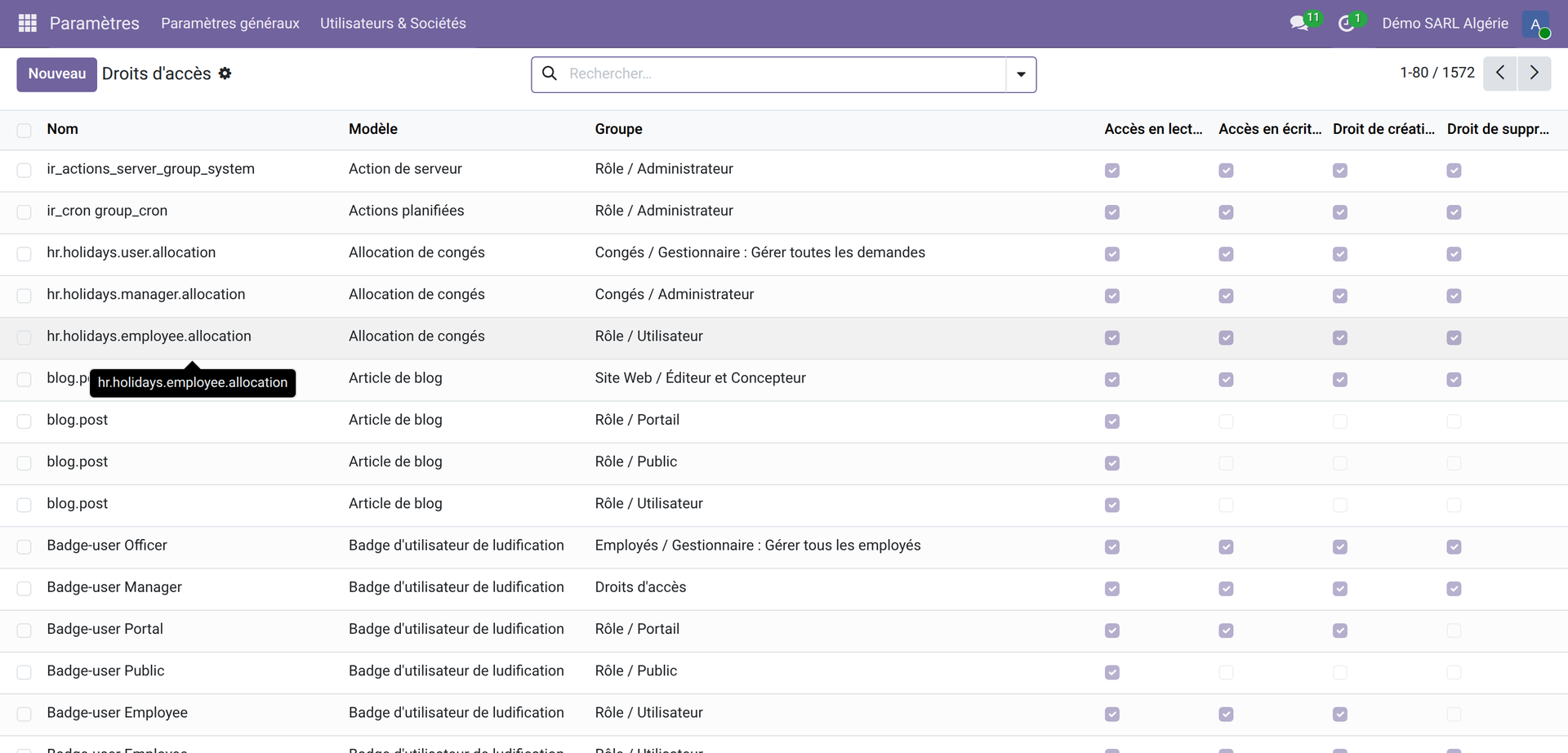Sort by Accès en lecture column header
This screenshot has width=1568, height=753.
[1153, 129]
